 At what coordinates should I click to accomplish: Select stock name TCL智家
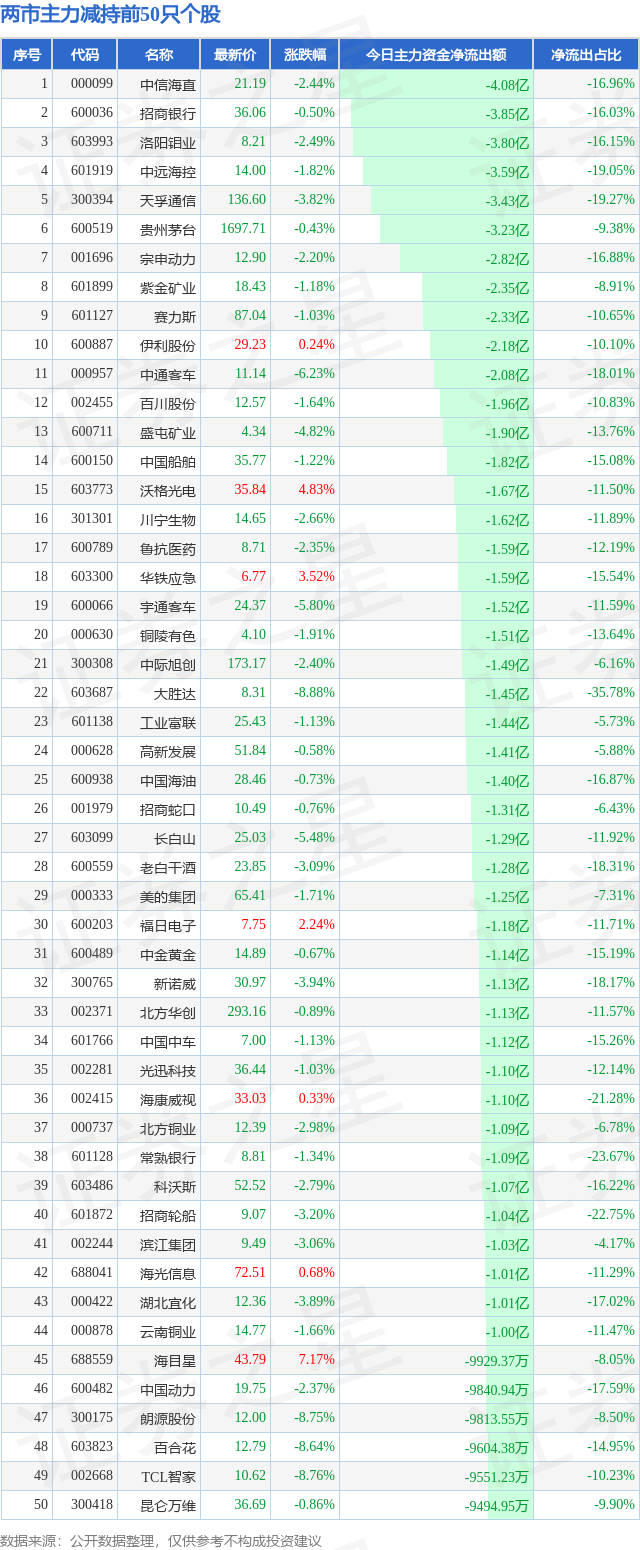point(167,1476)
